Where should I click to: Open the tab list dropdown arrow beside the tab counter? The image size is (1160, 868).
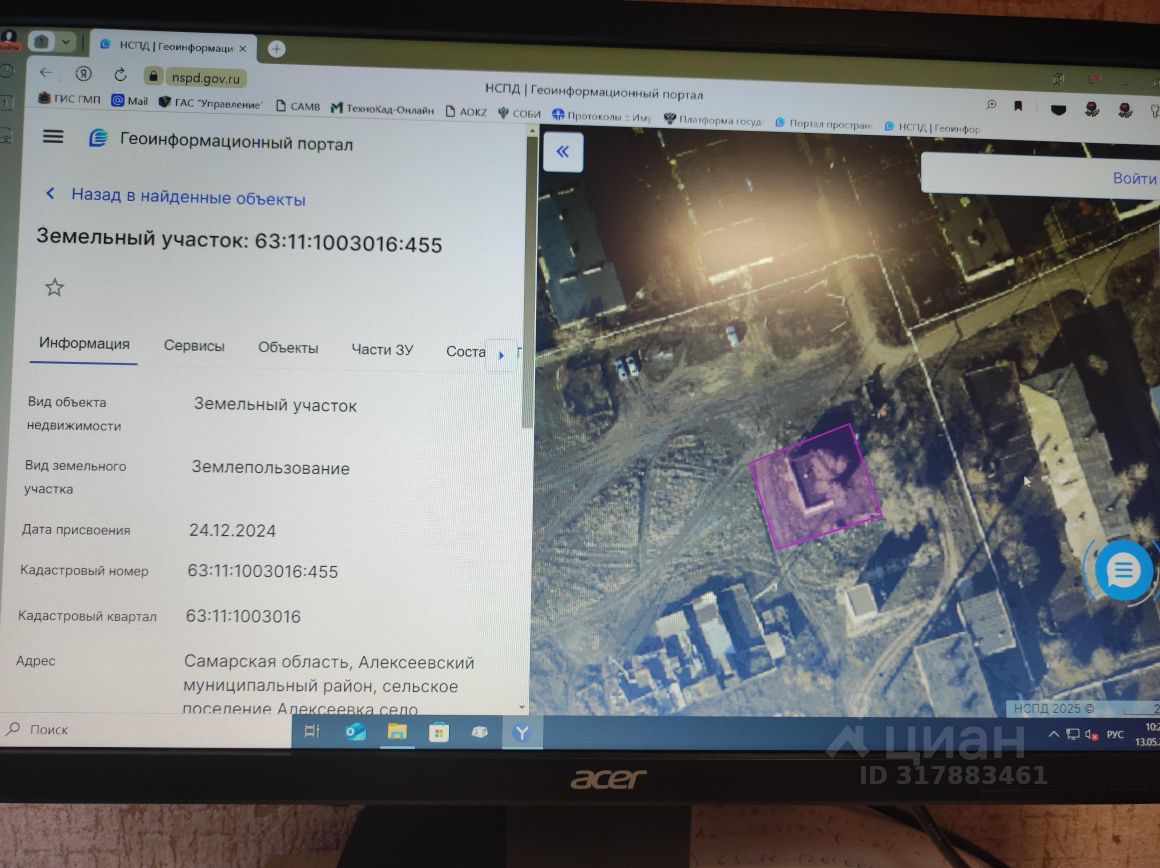(x=66, y=41)
